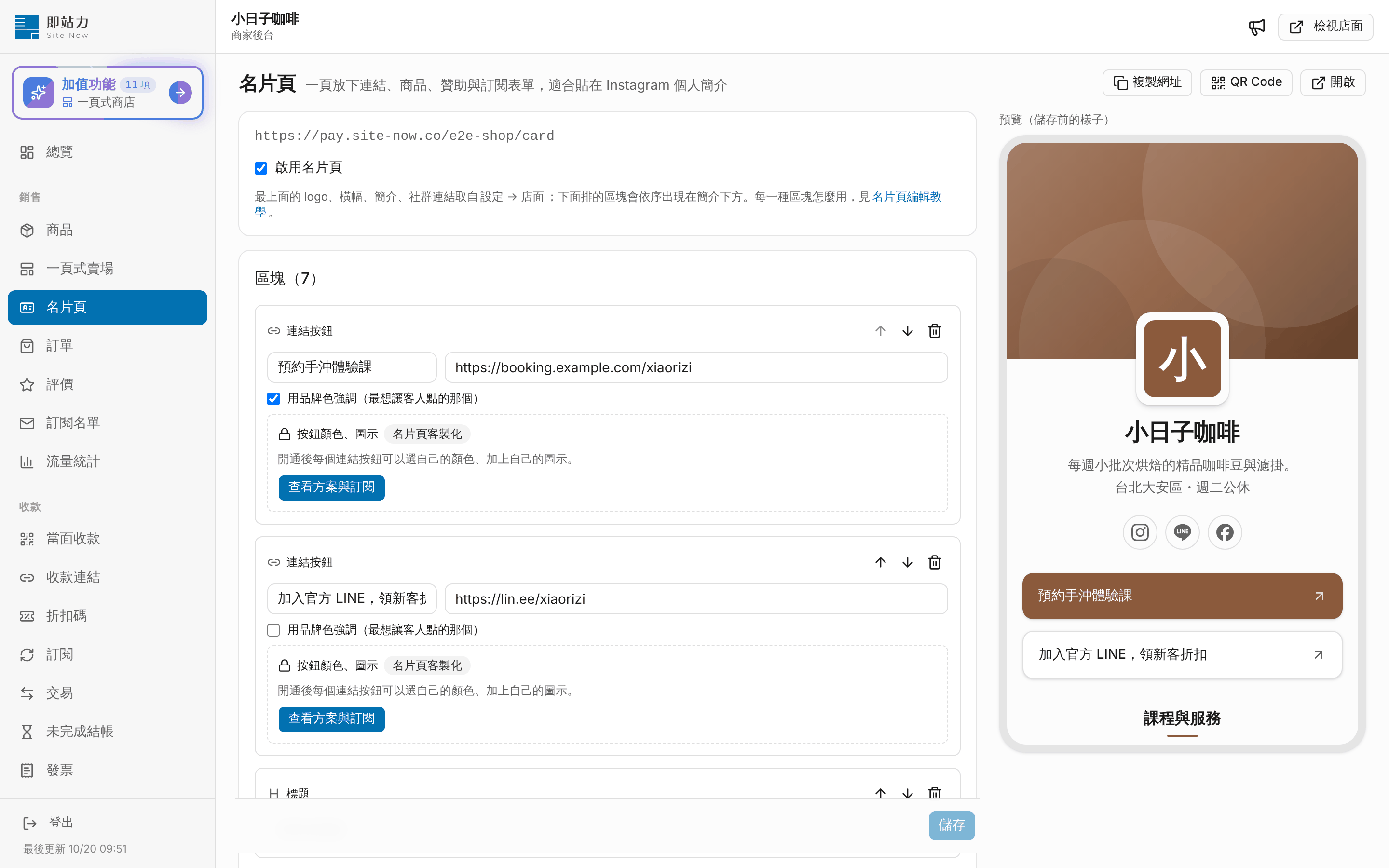Open the QR Code button
Viewport: 1389px width, 868px height.
tap(1245, 82)
